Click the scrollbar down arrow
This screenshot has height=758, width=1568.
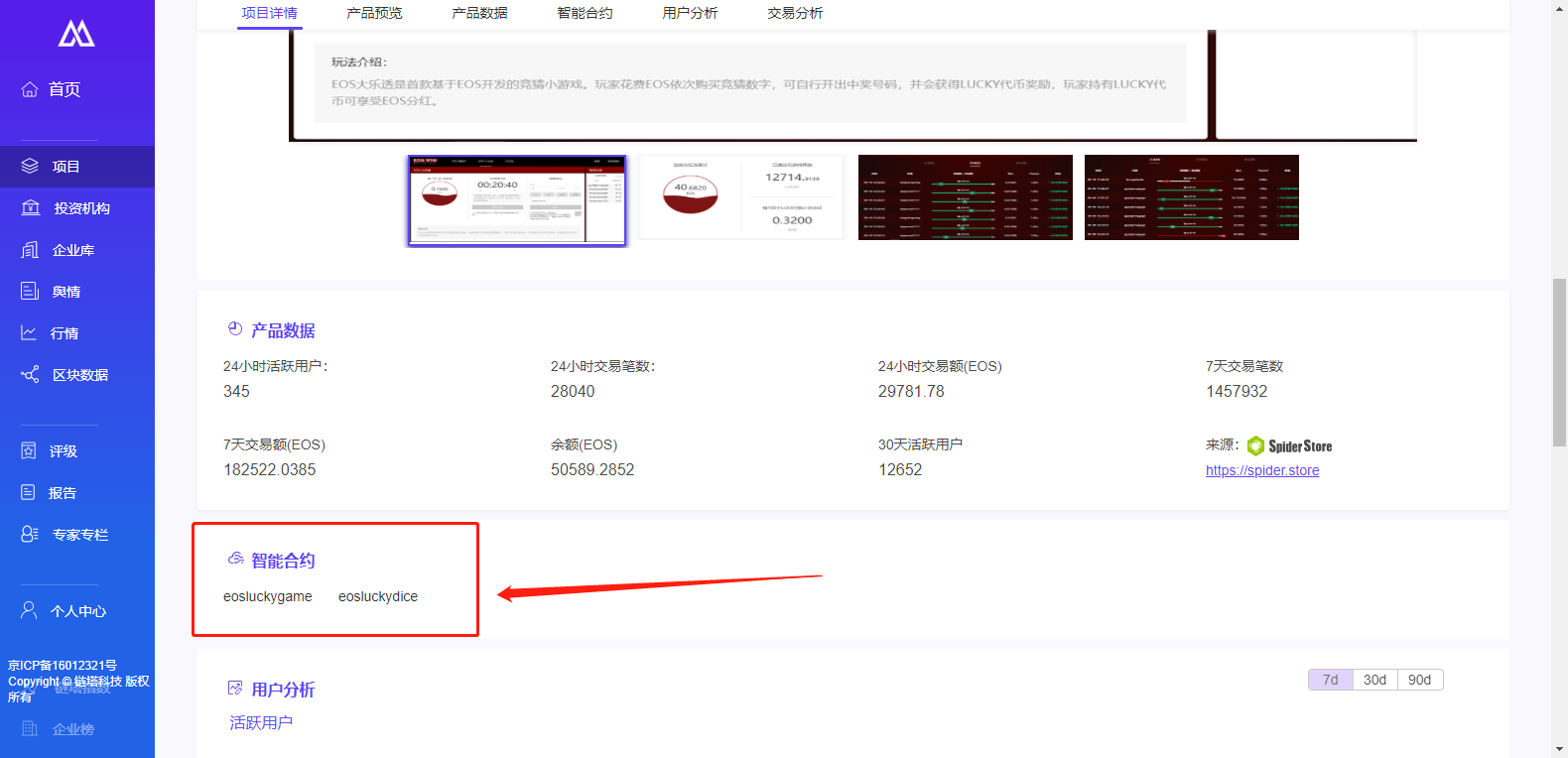coord(1559,749)
